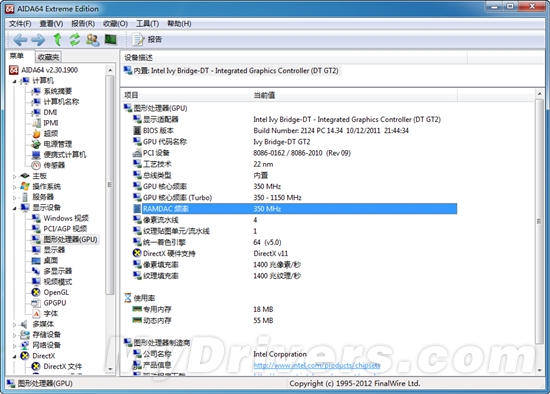Click the 传感器 sensor icon

[36, 165]
